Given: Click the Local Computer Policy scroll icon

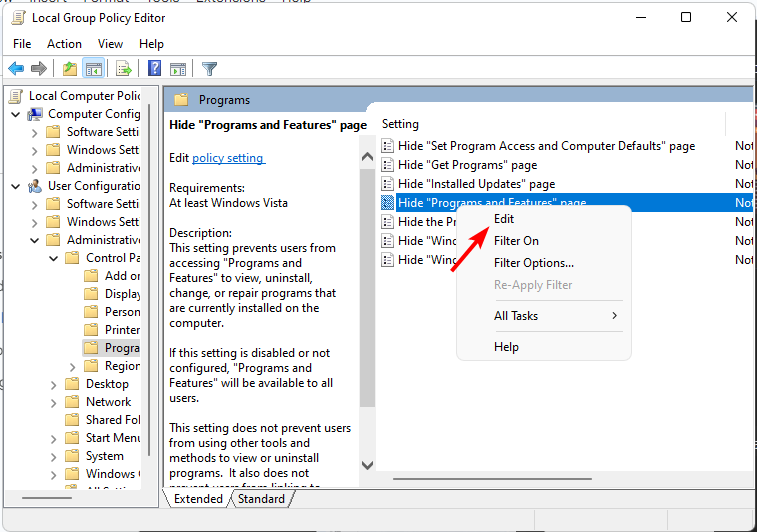Looking at the screenshot, I should (x=16, y=96).
